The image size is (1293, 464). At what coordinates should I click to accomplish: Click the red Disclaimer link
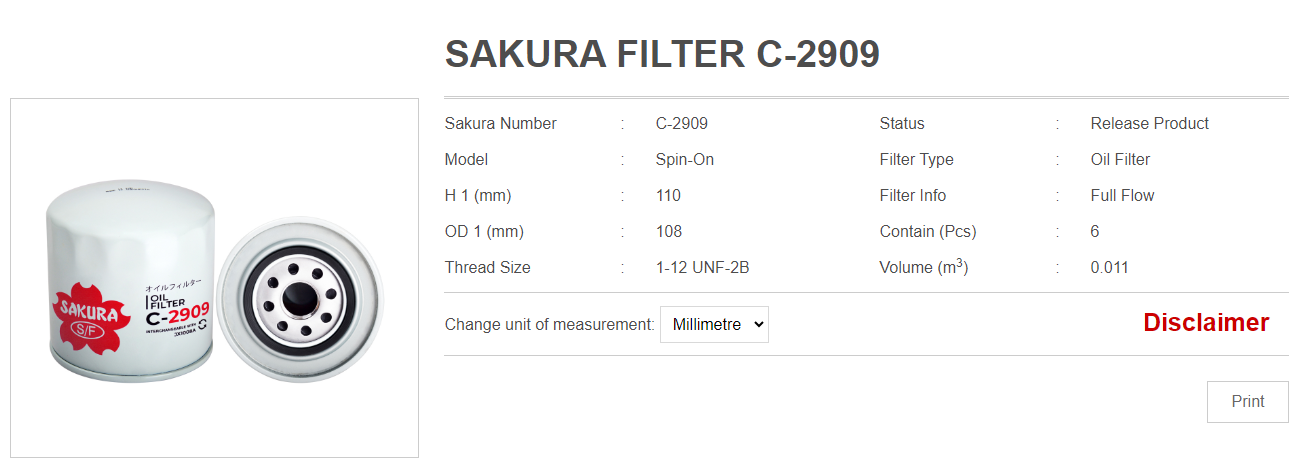(x=1206, y=323)
